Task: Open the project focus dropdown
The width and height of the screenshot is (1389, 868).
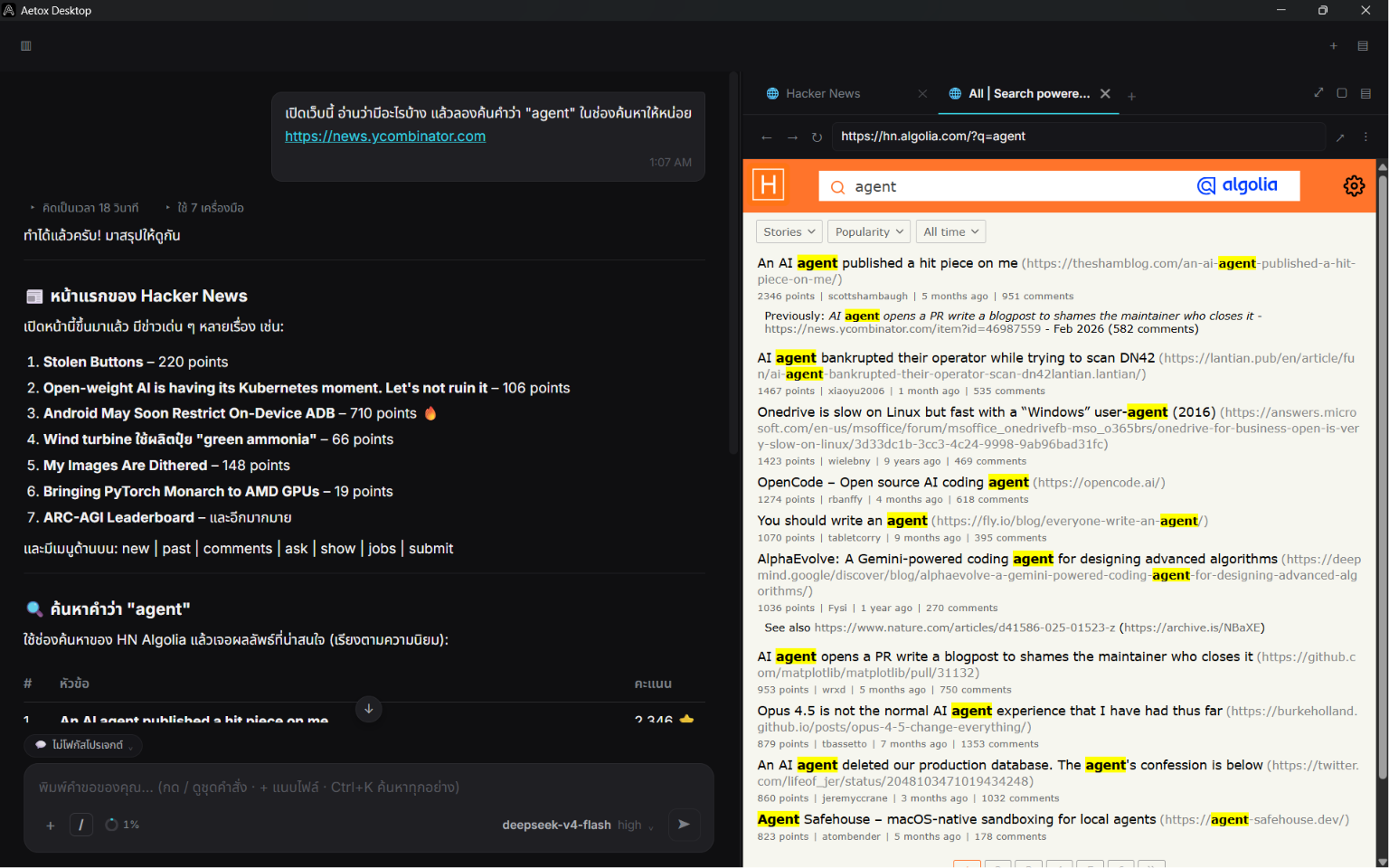Action: pos(83,745)
